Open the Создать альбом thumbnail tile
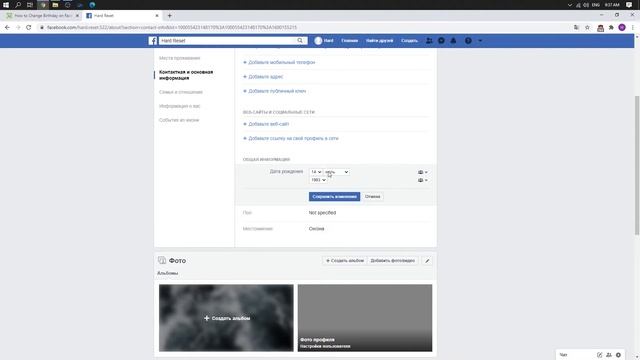 click(x=226, y=318)
